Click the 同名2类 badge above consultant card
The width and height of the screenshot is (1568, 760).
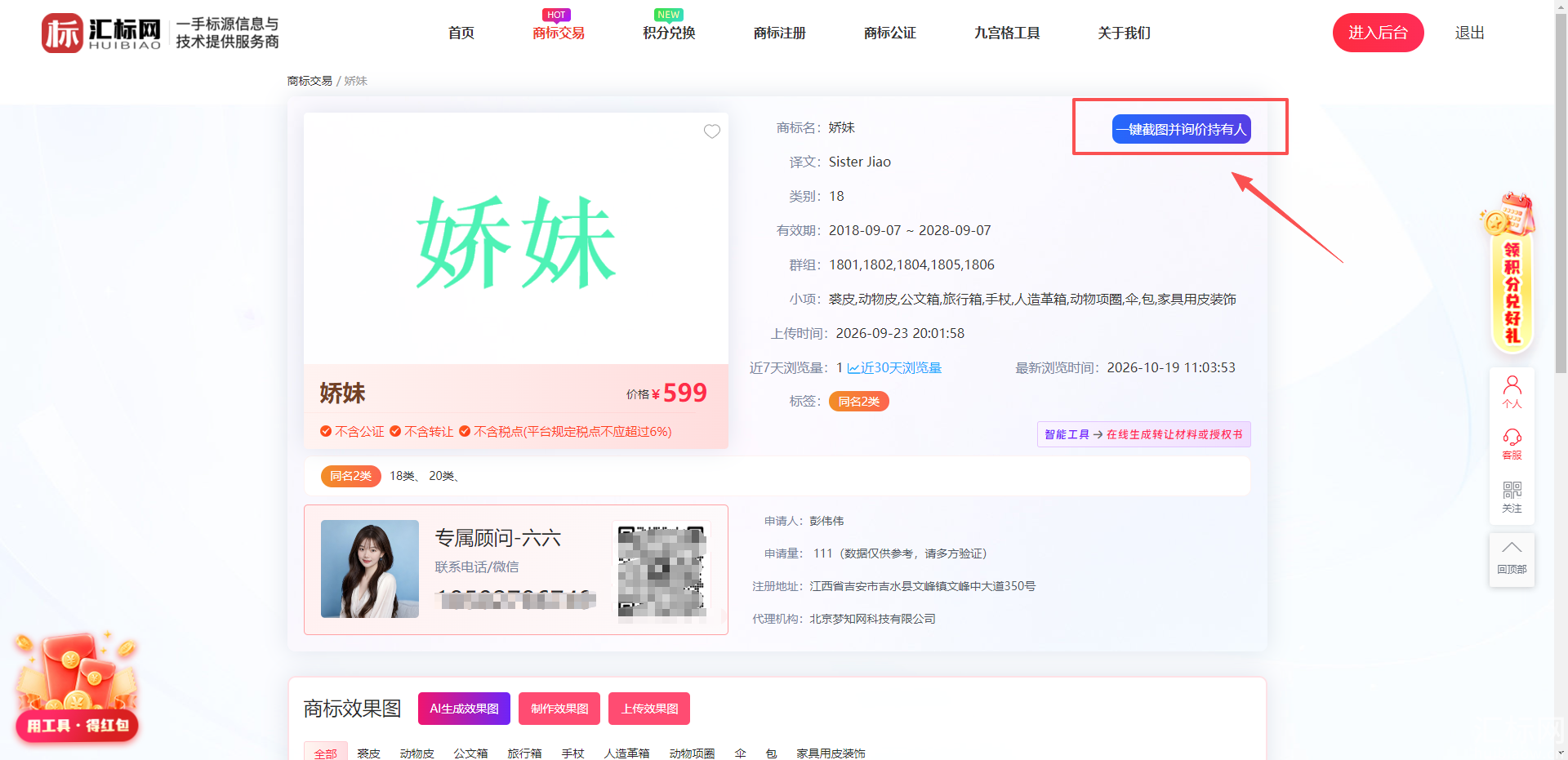[351, 476]
